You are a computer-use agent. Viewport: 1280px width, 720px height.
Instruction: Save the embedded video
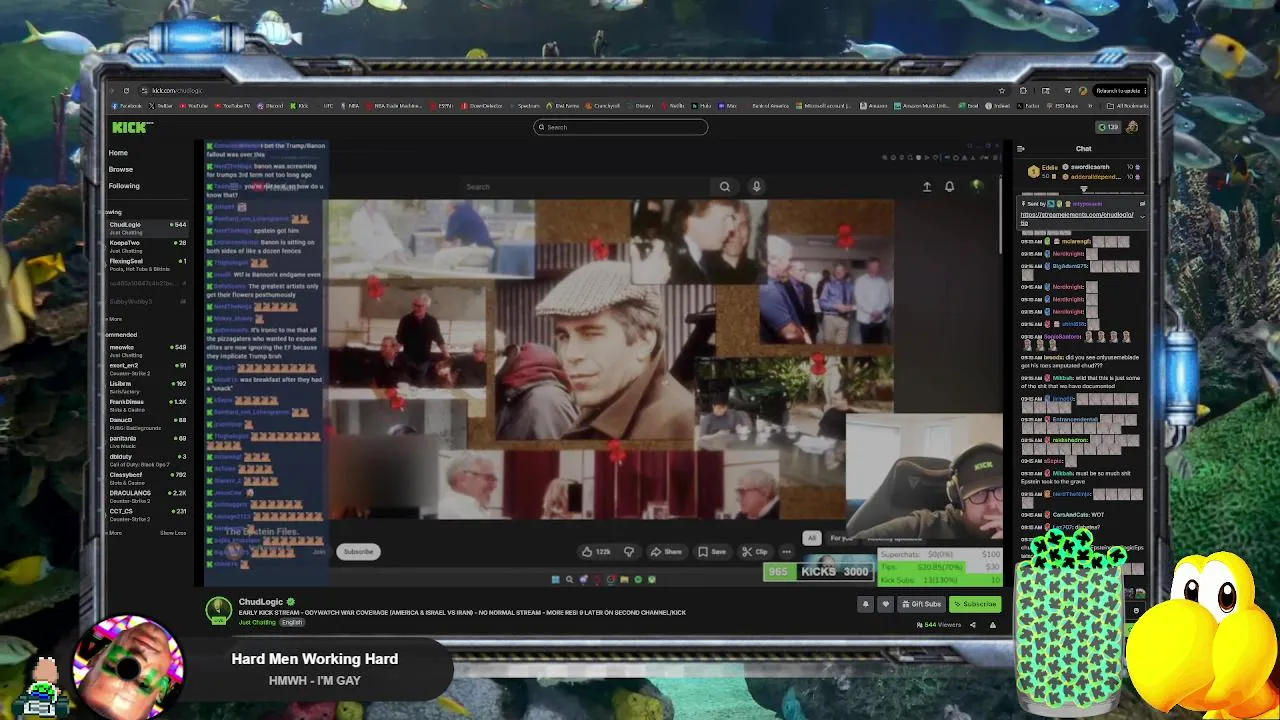pyautogui.click(x=714, y=551)
